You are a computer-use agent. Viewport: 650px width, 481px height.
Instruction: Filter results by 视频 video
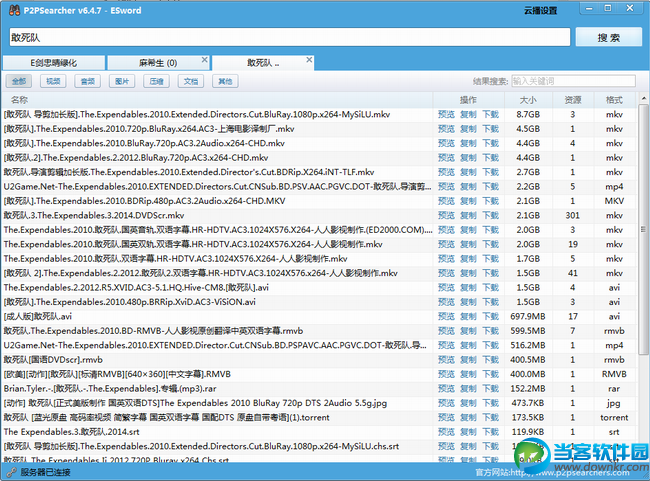(54, 81)
